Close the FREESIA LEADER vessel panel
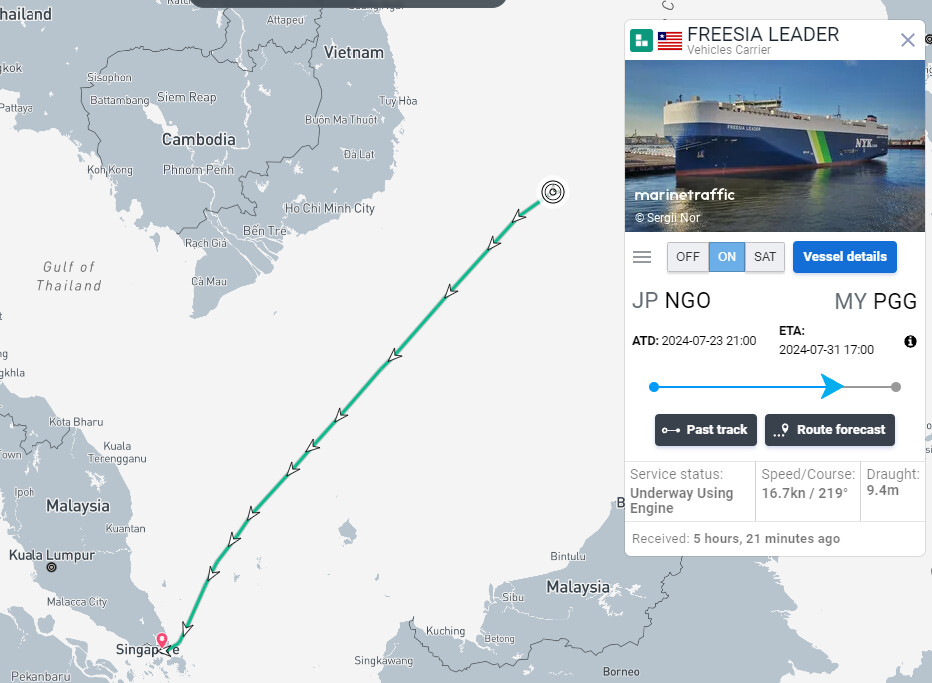The height and width of the screenshot is (683, 932). tap(908, 40)
